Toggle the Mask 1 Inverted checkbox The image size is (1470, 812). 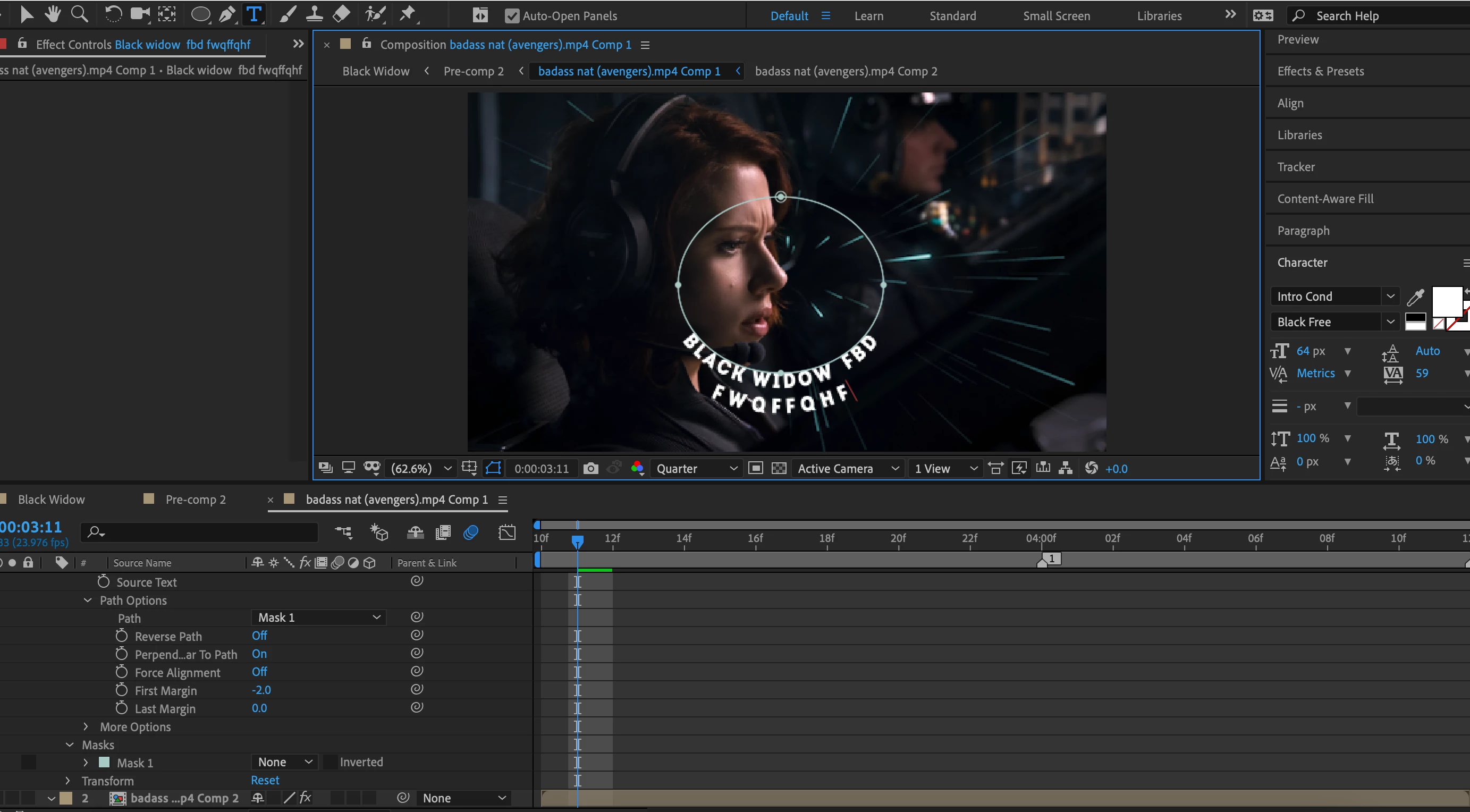pos(331,763)
